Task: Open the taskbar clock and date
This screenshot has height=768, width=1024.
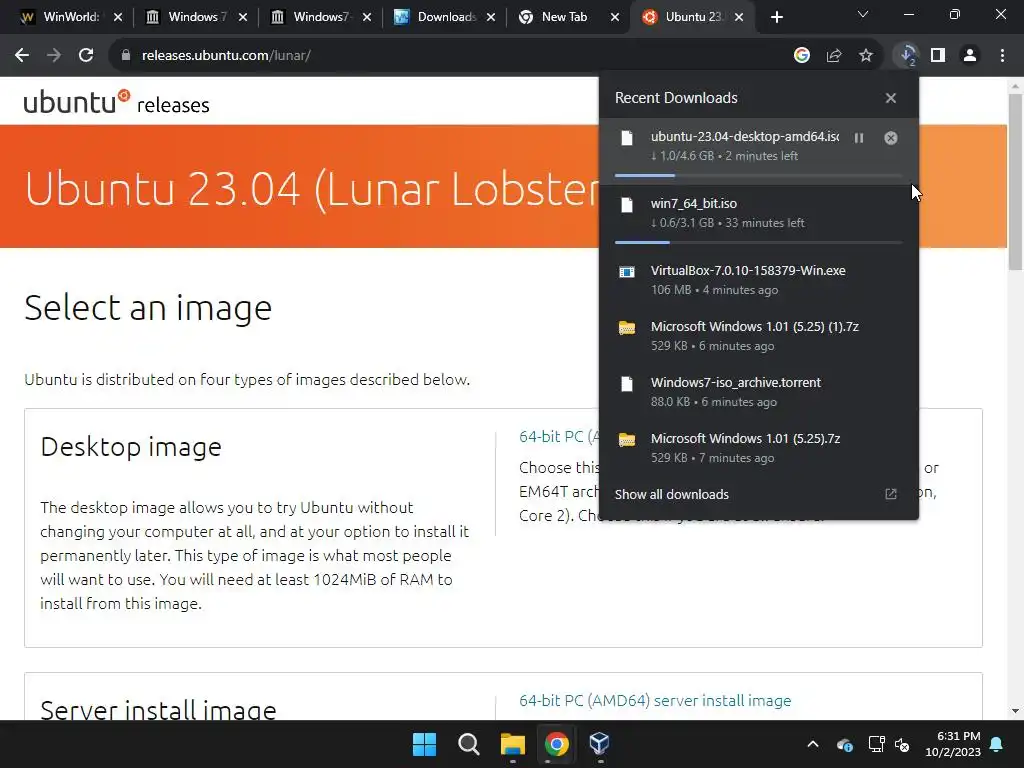Action: [x=953, y=744]
